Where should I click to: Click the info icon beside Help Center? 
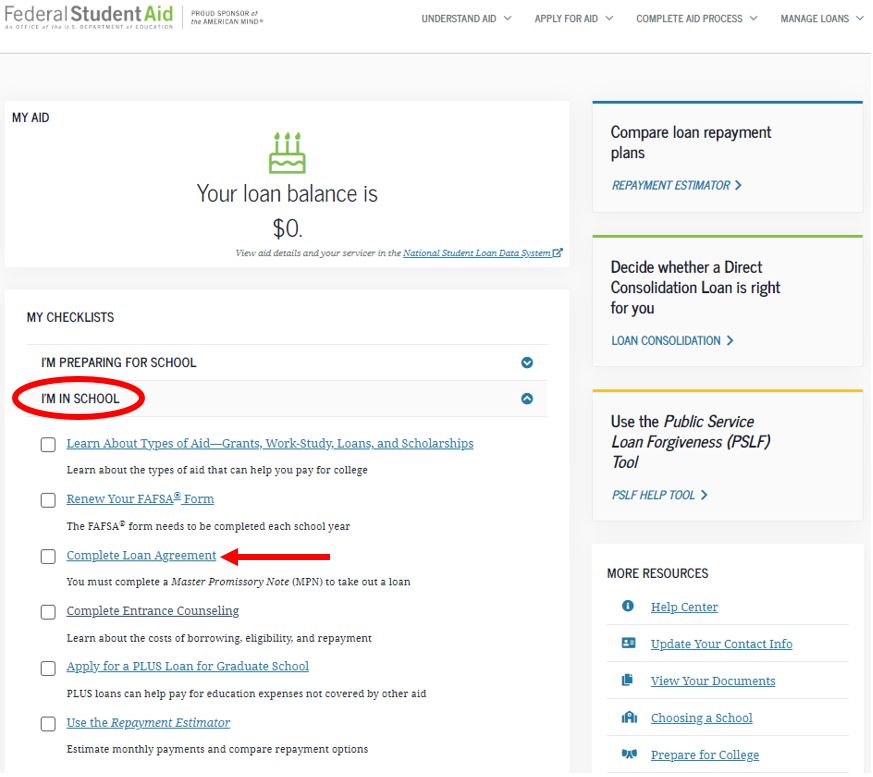(x=627, y=606)
